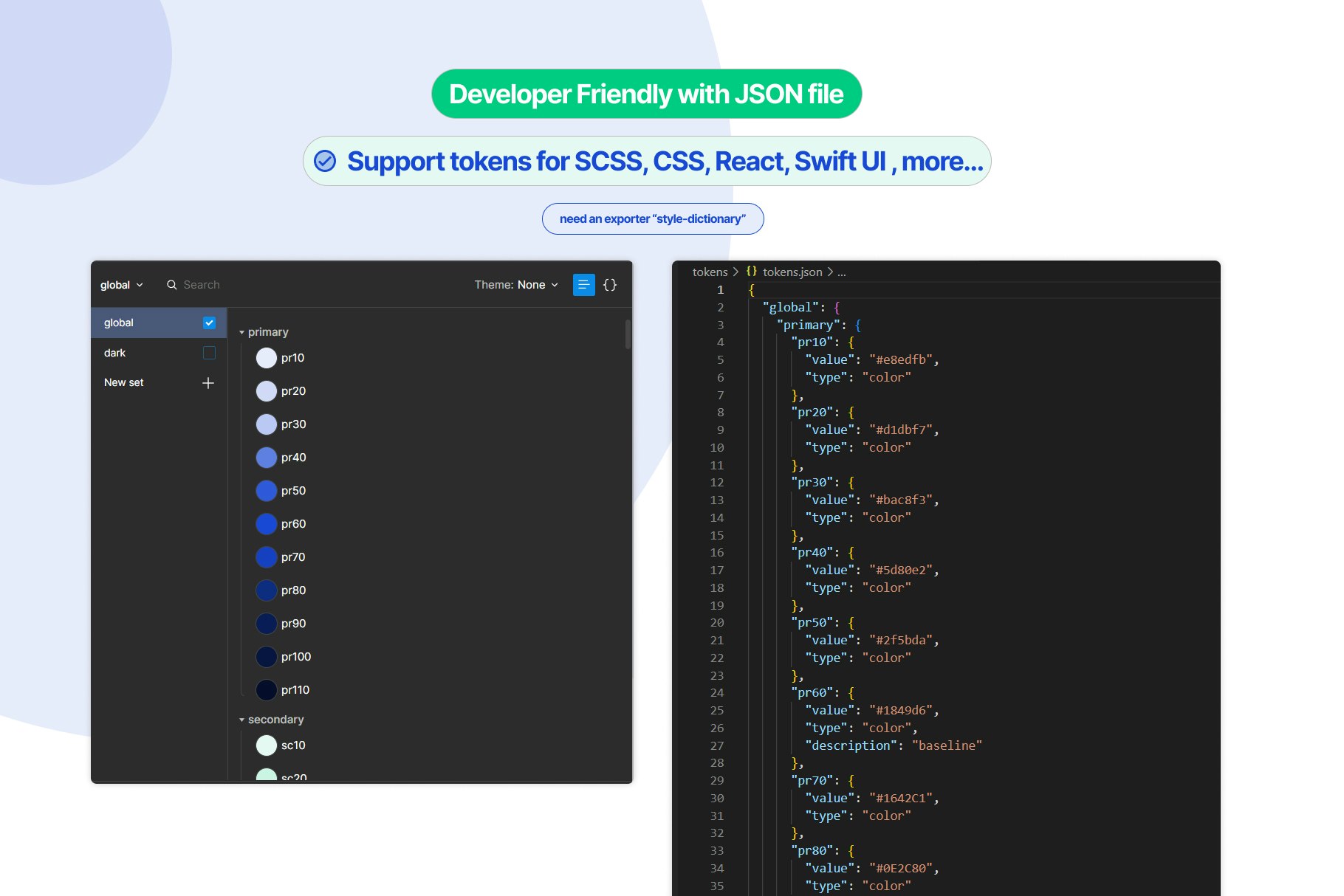This screenshot has height=896, width=1344.
Task: Click the "#1642C1" value in code
Action: pos(901,799)
